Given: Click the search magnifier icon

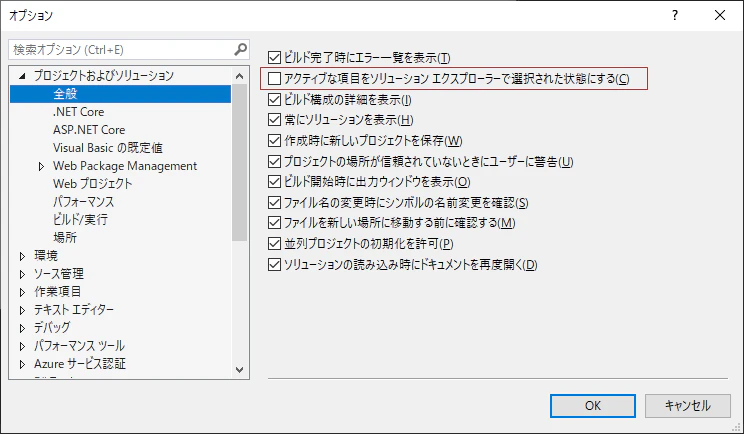Looking at the screenshot, I should (240, 49).
